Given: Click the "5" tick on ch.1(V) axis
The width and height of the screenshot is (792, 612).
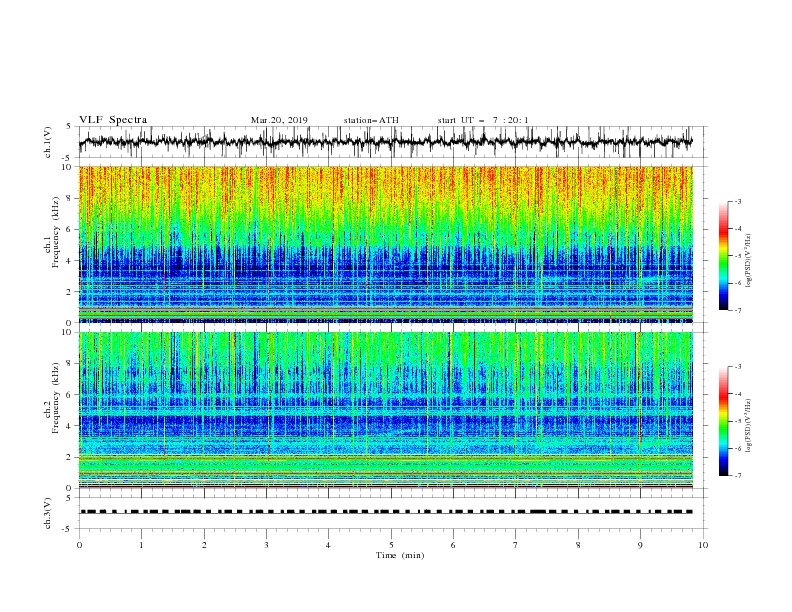Looking at the screenshot, I should (x=69, y=127).
